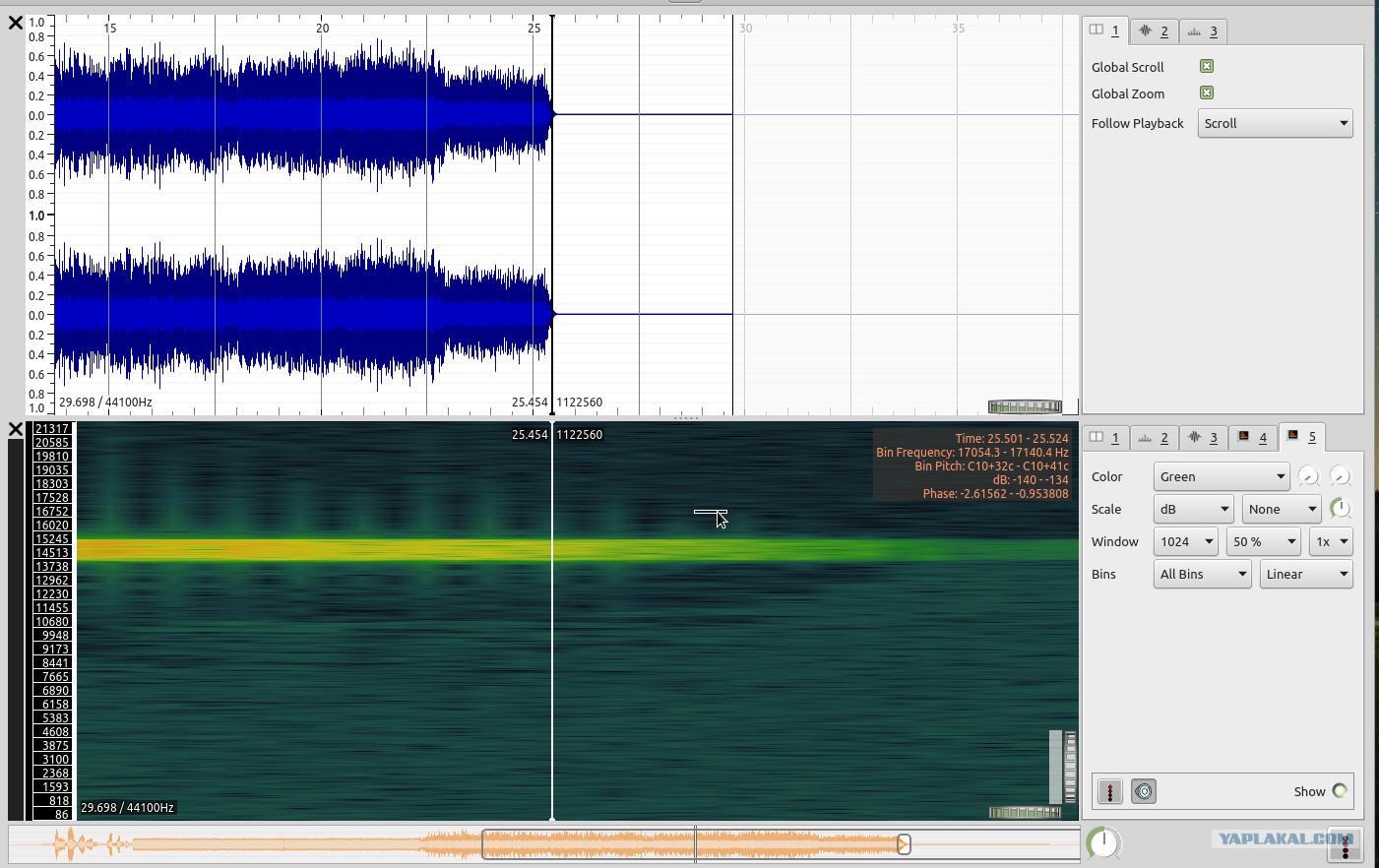Click the 10680 Hz frequency scale label
This screenshot has height=868, width=1379.
[x=52, y=622]
